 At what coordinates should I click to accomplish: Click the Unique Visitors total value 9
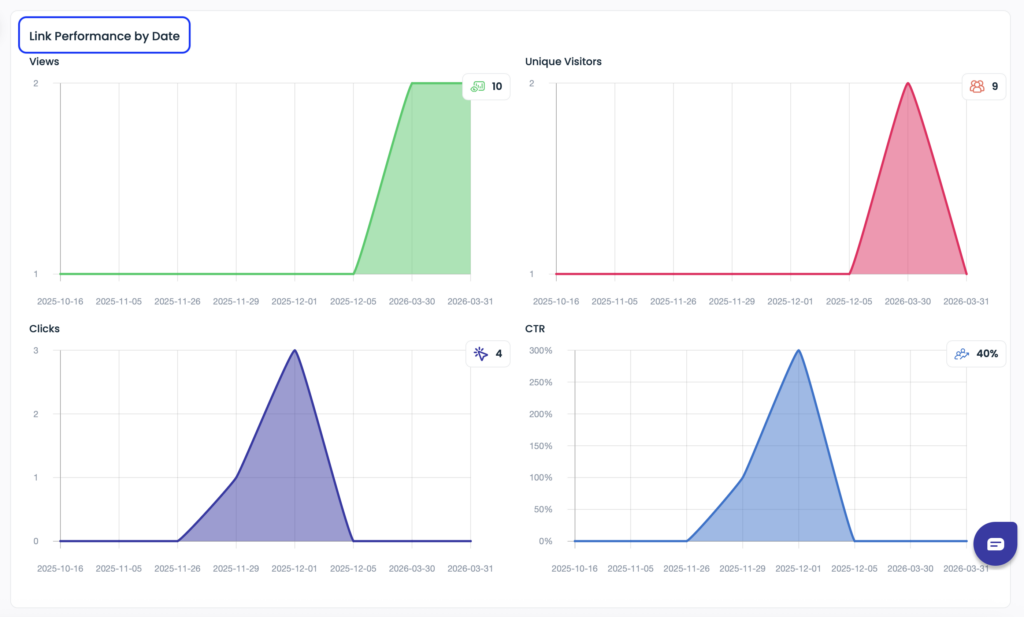994,87
